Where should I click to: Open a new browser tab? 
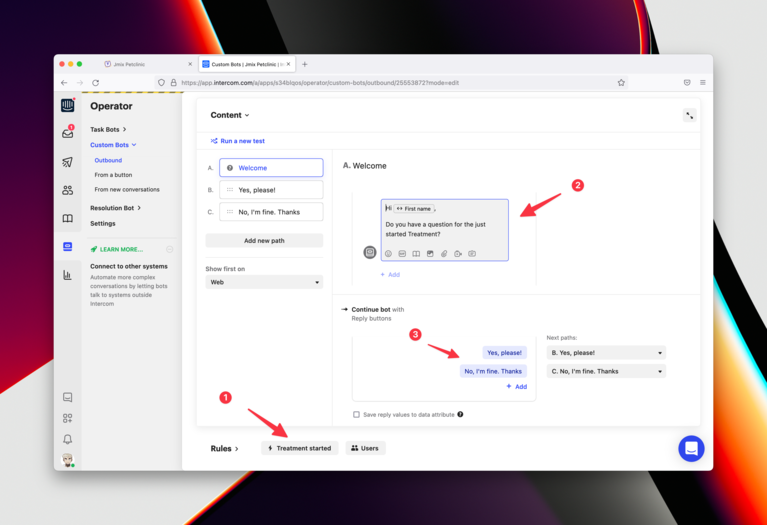tap(305, 64)
